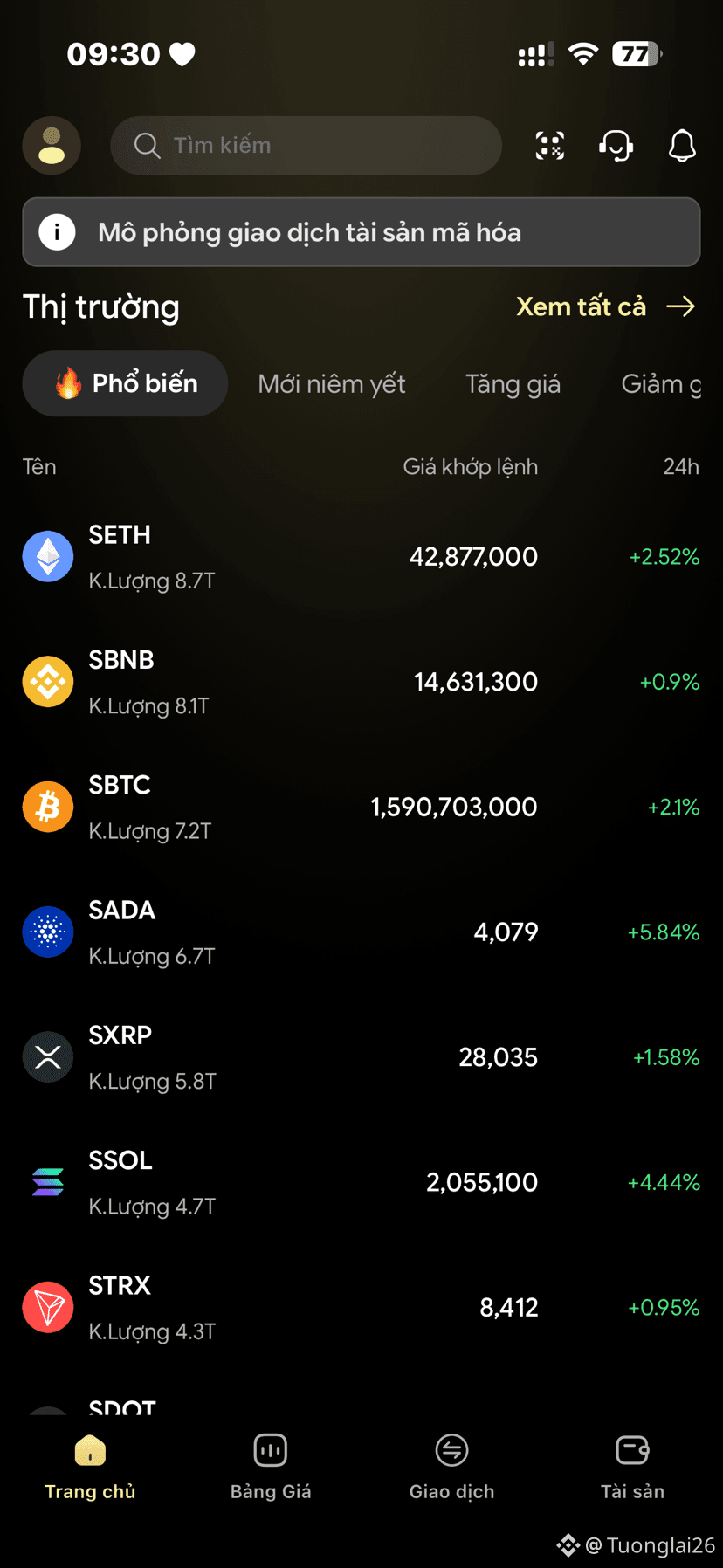Focus the Tìm kiếm search field

click(306, 145)
